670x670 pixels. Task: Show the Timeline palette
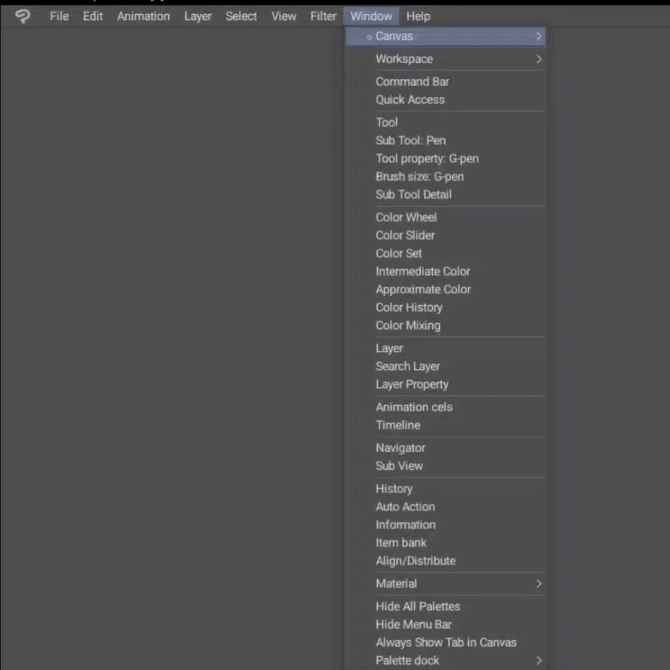pos(398,425)
